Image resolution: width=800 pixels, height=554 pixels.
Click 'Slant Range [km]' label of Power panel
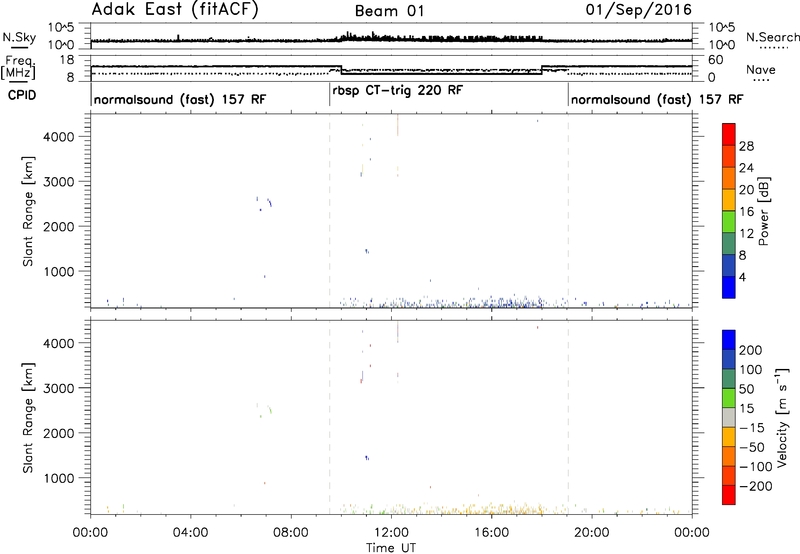click(x=28, y=211)
